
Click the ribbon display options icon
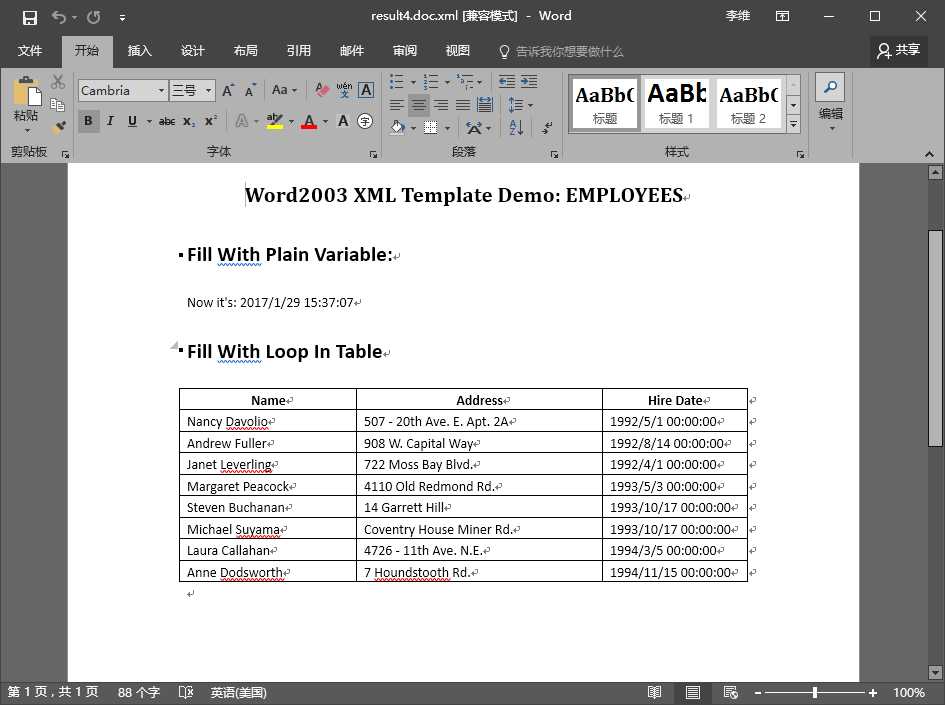coord(782,16)
